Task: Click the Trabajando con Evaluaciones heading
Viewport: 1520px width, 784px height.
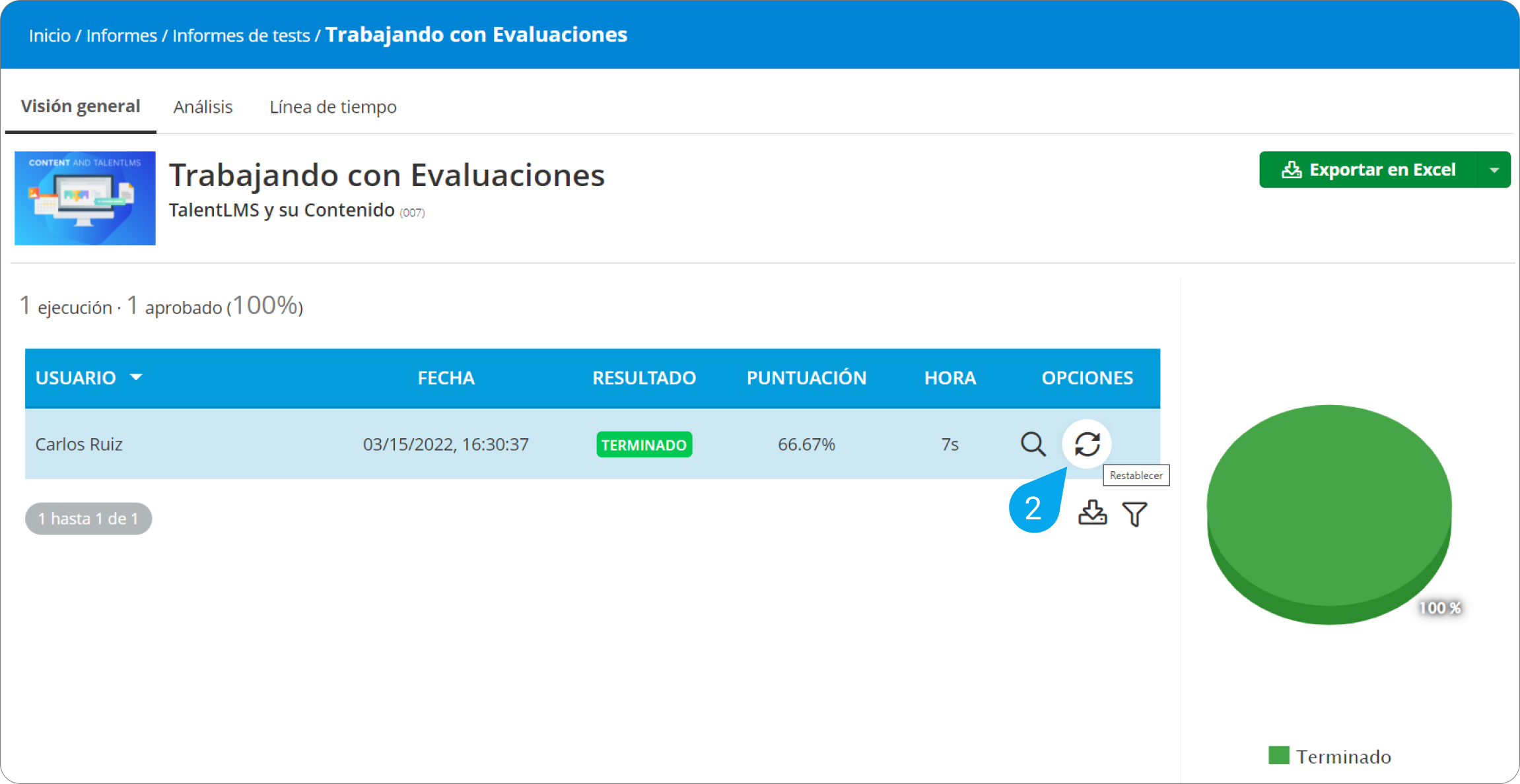Action: (387, 176)
